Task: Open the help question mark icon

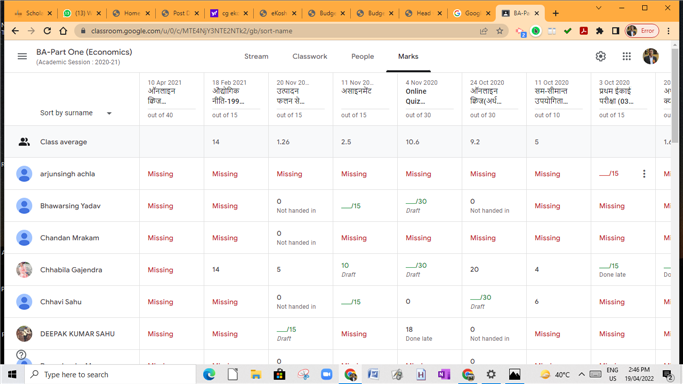Action: pyautogui.click(x=21, y=355)
